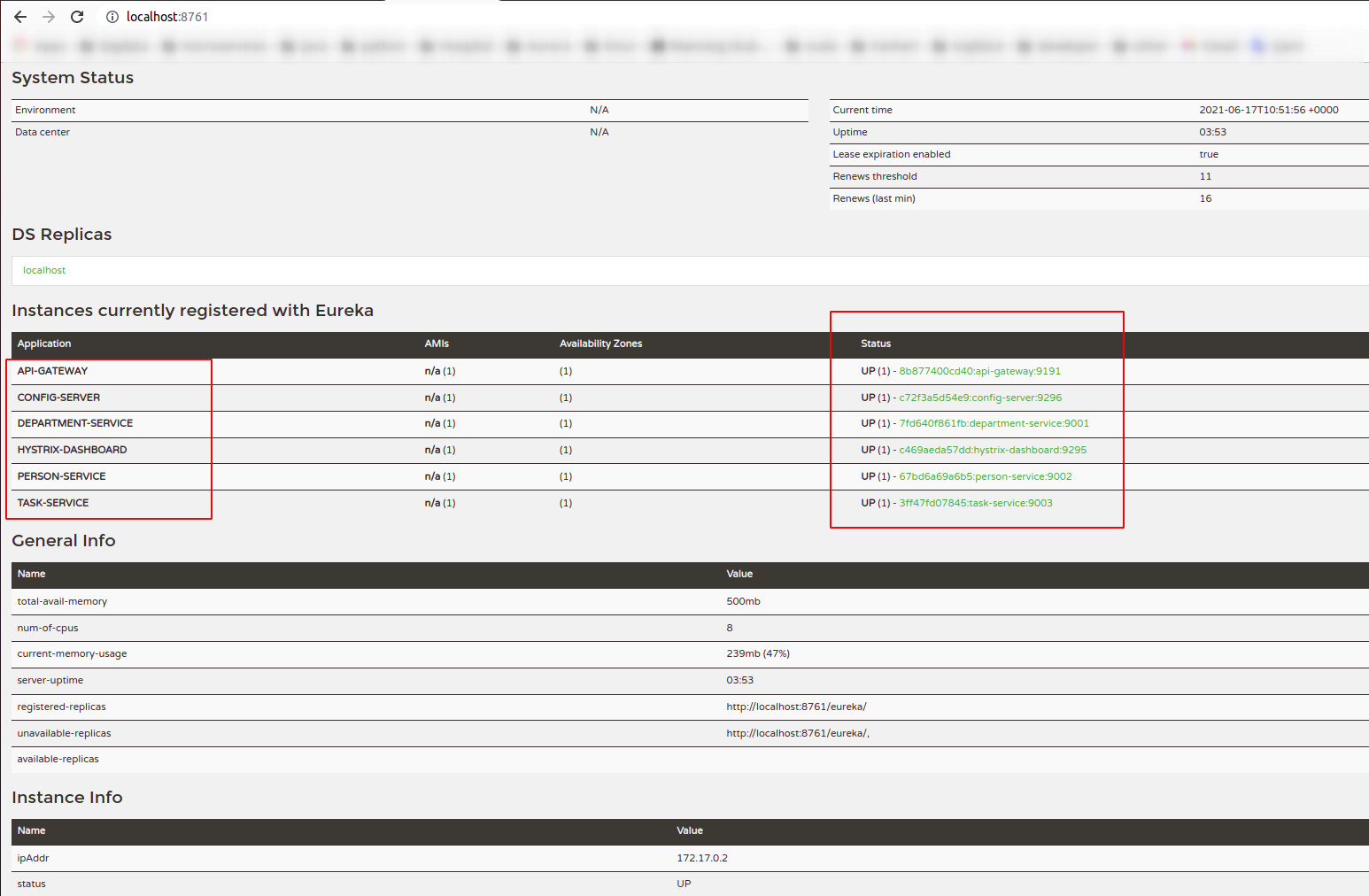Click the Value header in Instance Info table
The width and height of the screenshot is (1369, 896).
tap(690, 830)
